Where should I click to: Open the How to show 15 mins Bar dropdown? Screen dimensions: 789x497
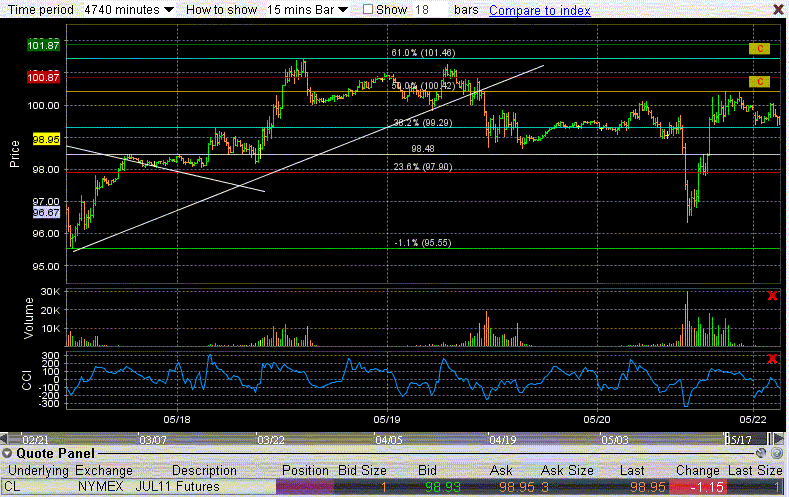coord(307,10)
